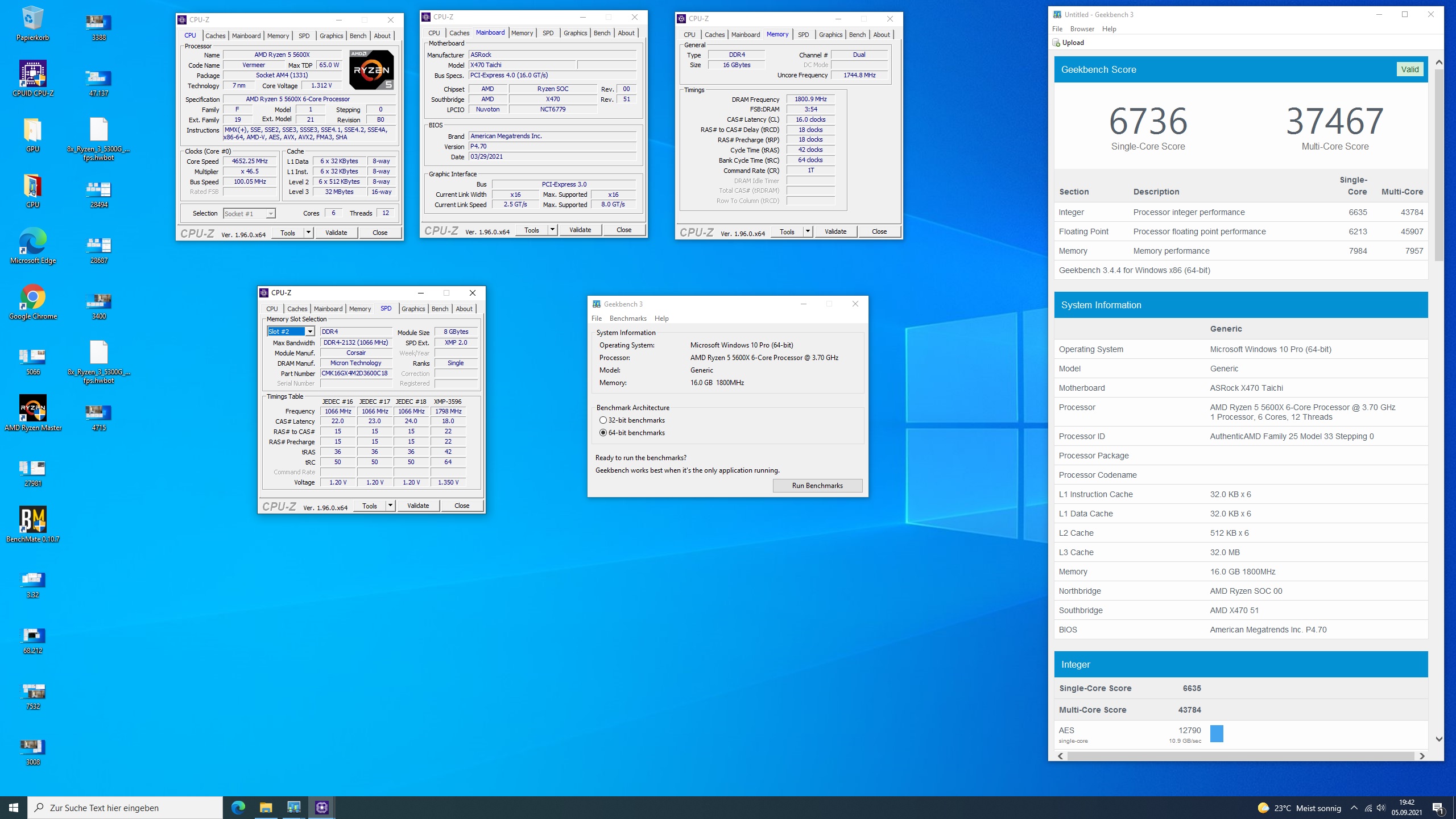
Task: Open the 3388 screenshot file on desktop
Action: coord(98,27)
